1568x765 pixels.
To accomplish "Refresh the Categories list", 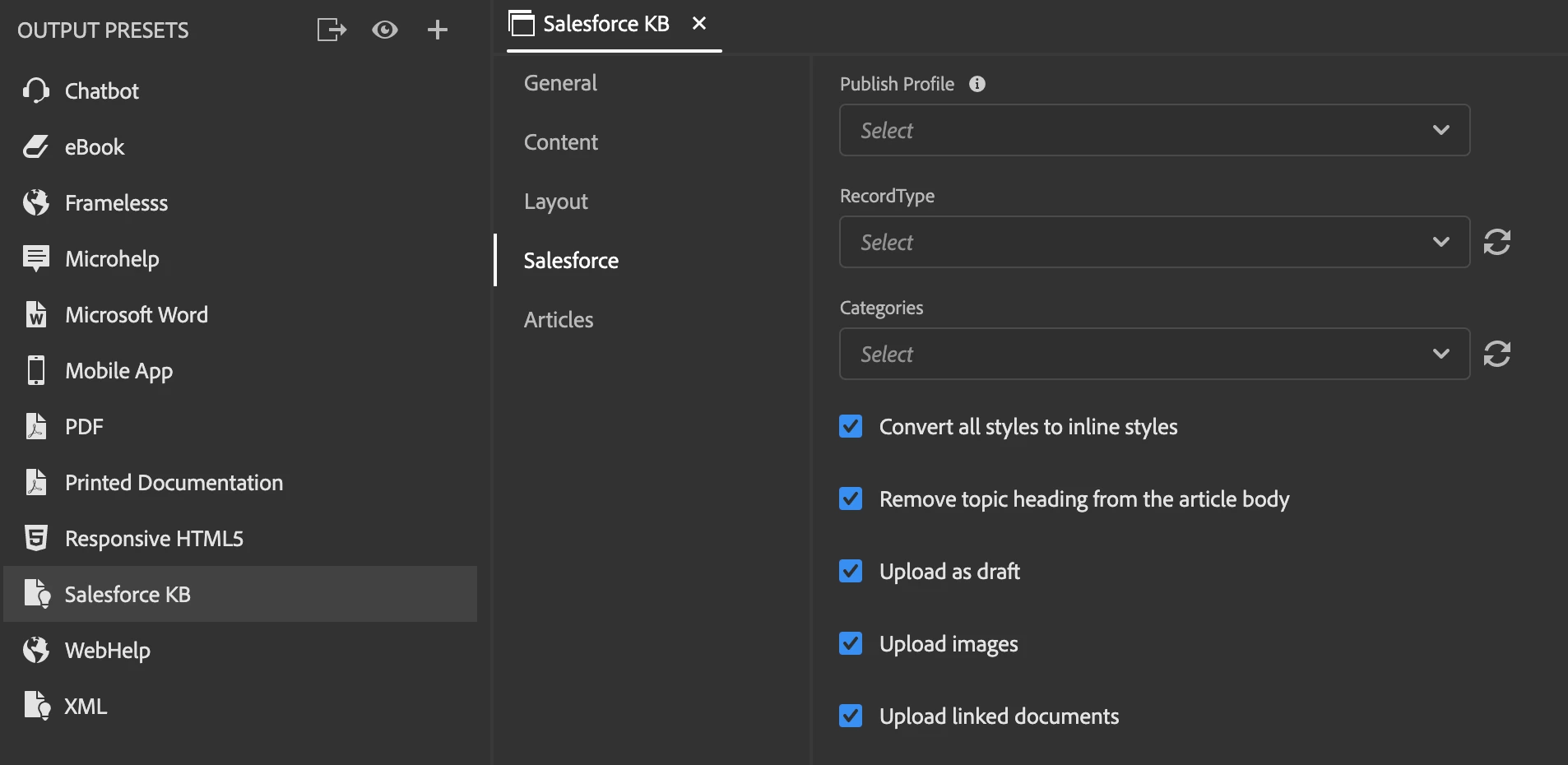I will pyautogui.click(x=1496, y=354).
